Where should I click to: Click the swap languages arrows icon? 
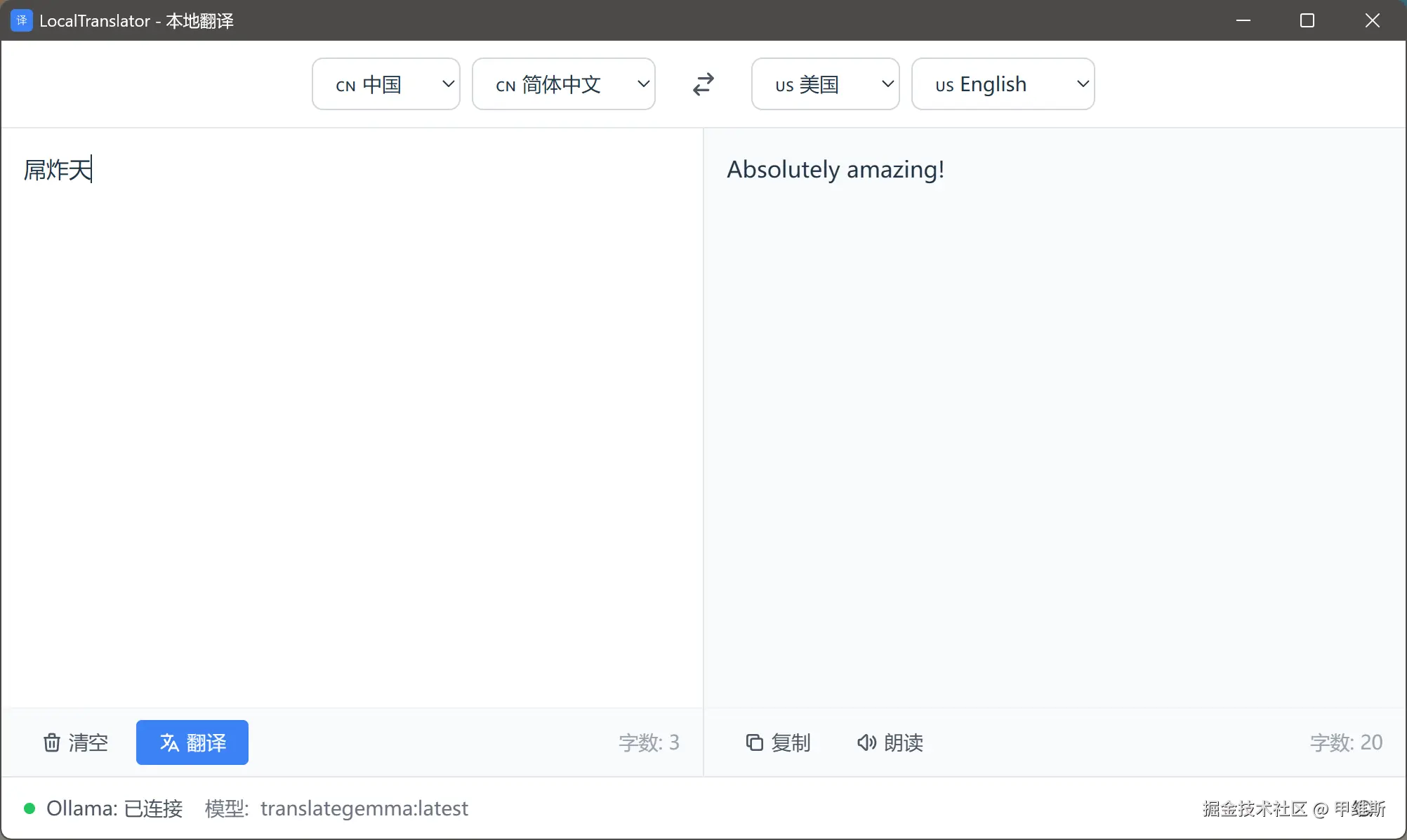(703, 84)
